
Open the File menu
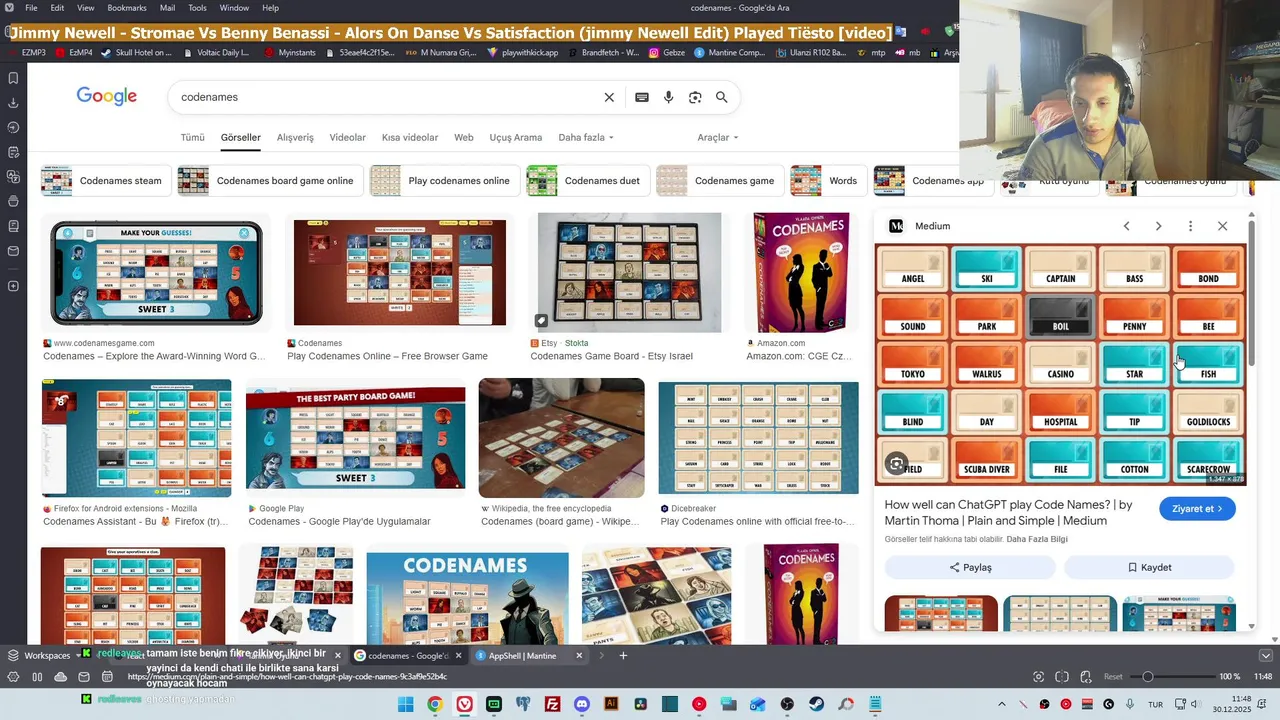(x=32, y=8)
